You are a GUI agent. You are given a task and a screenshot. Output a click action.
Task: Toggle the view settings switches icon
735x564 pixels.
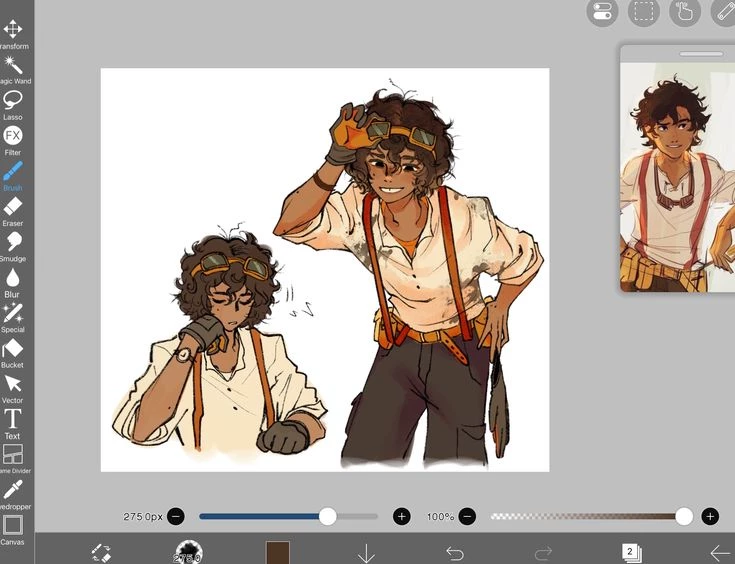601,12
